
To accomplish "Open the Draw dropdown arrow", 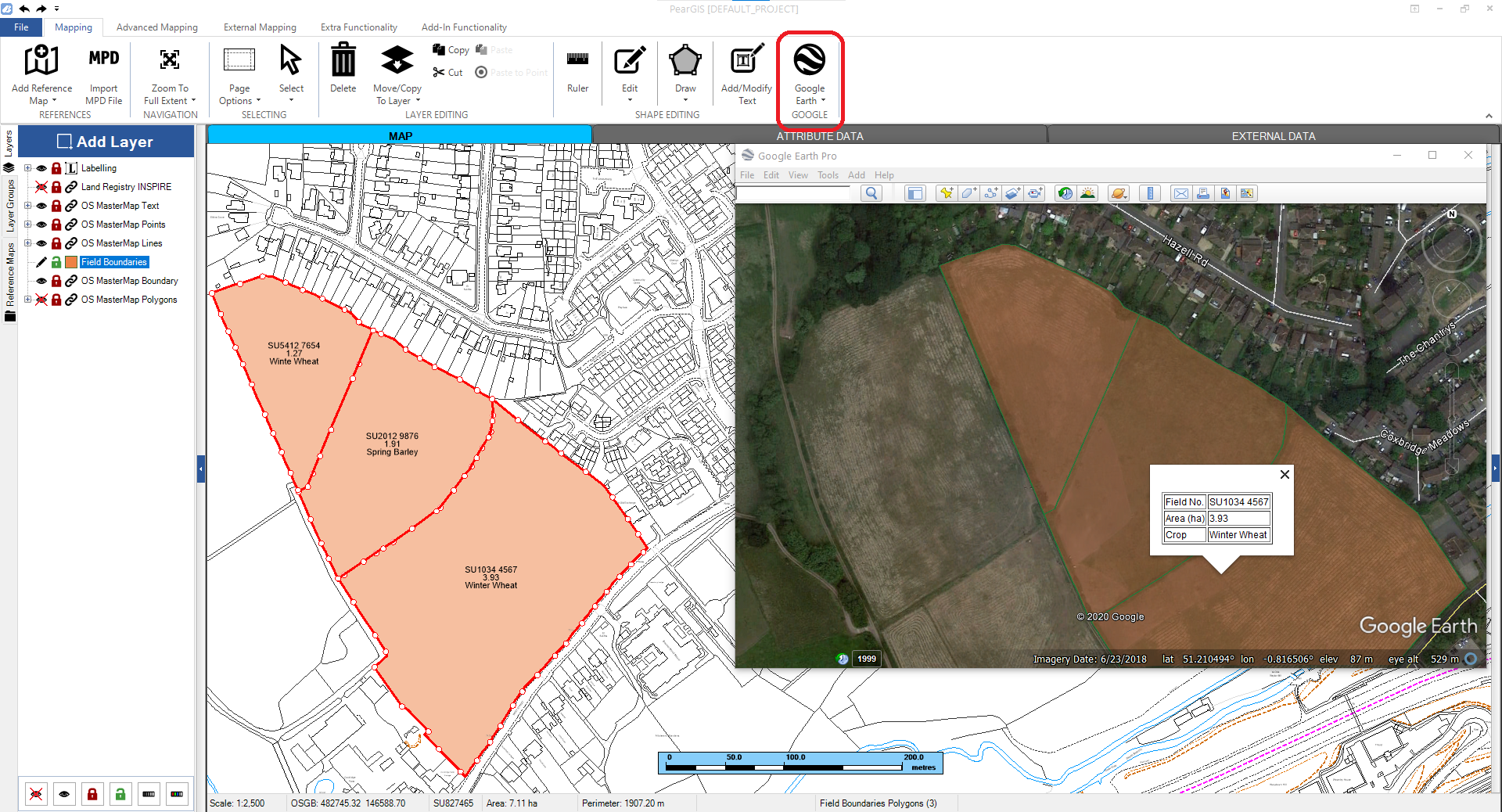I will 685,100.
